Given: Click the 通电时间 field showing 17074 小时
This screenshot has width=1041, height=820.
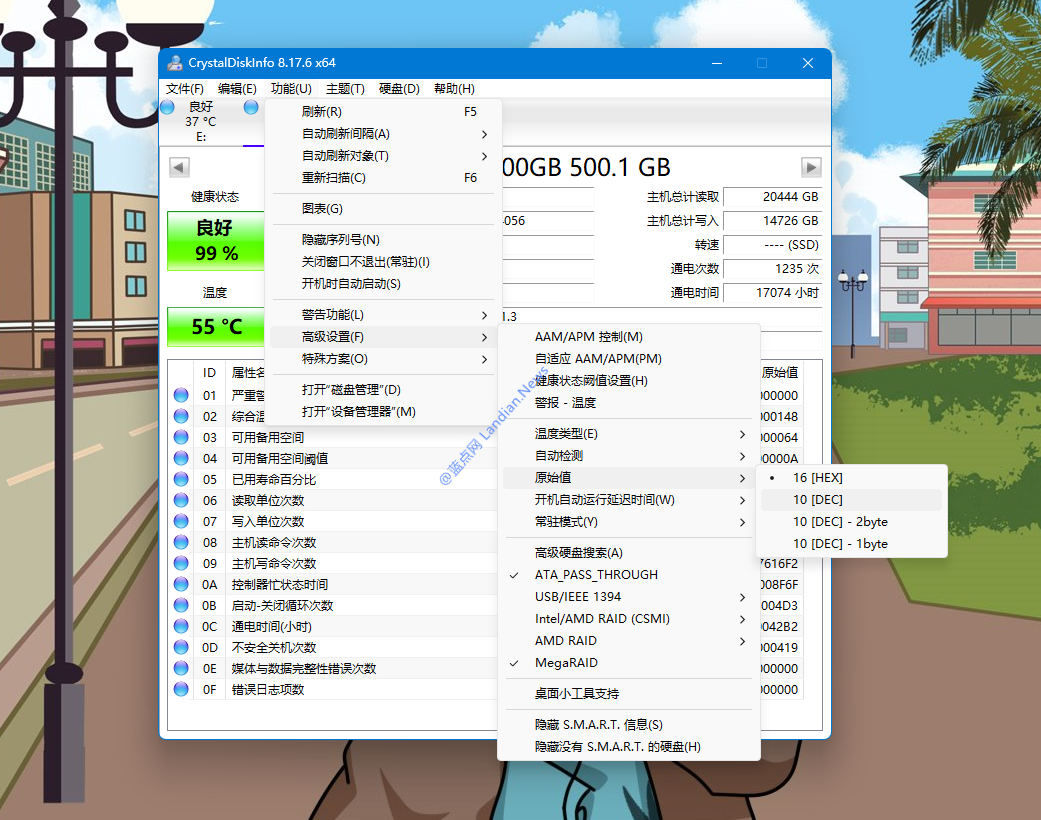Looking at the screenshot, I should 772,293.
